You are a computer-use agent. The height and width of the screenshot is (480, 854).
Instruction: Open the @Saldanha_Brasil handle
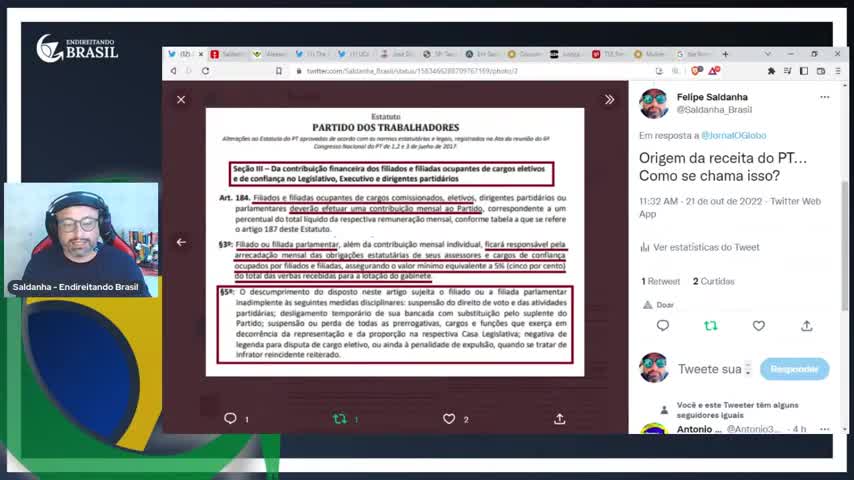pyautogui.click(x=714, y=110)
